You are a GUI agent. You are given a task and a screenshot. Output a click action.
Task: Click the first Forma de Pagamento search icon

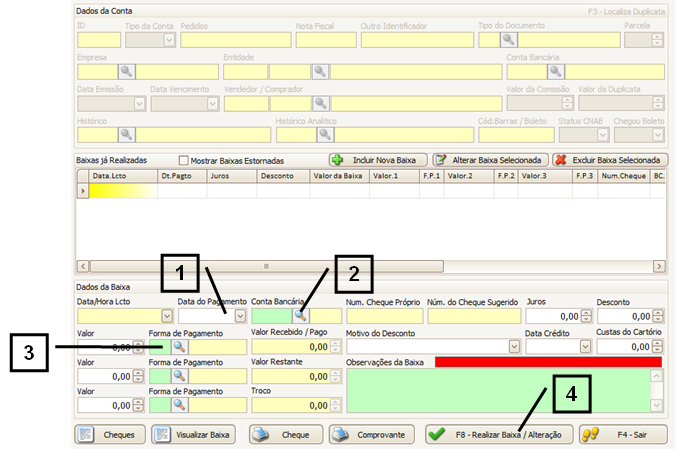tap(180, 346)
